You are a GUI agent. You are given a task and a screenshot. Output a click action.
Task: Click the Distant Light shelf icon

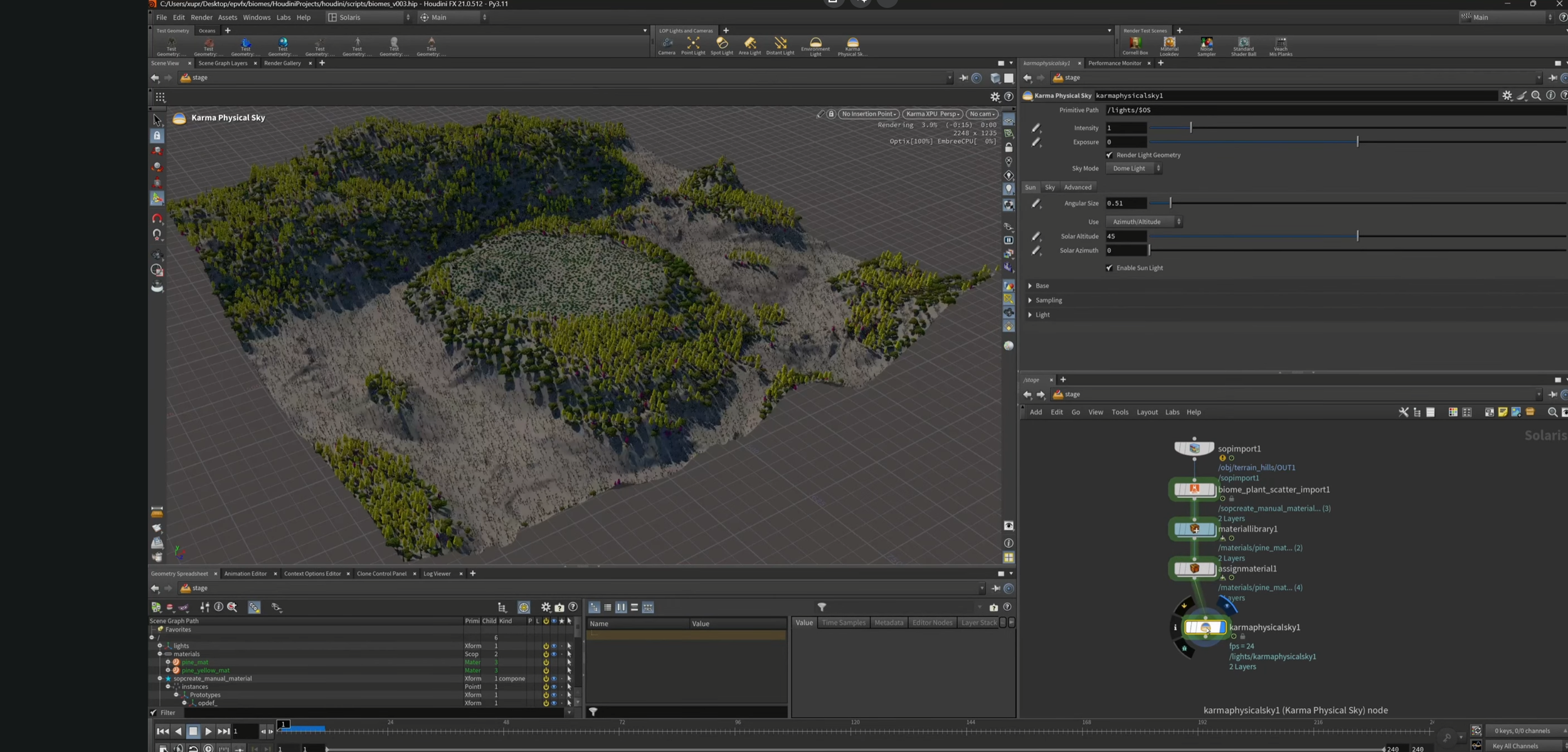click(780, 45)
